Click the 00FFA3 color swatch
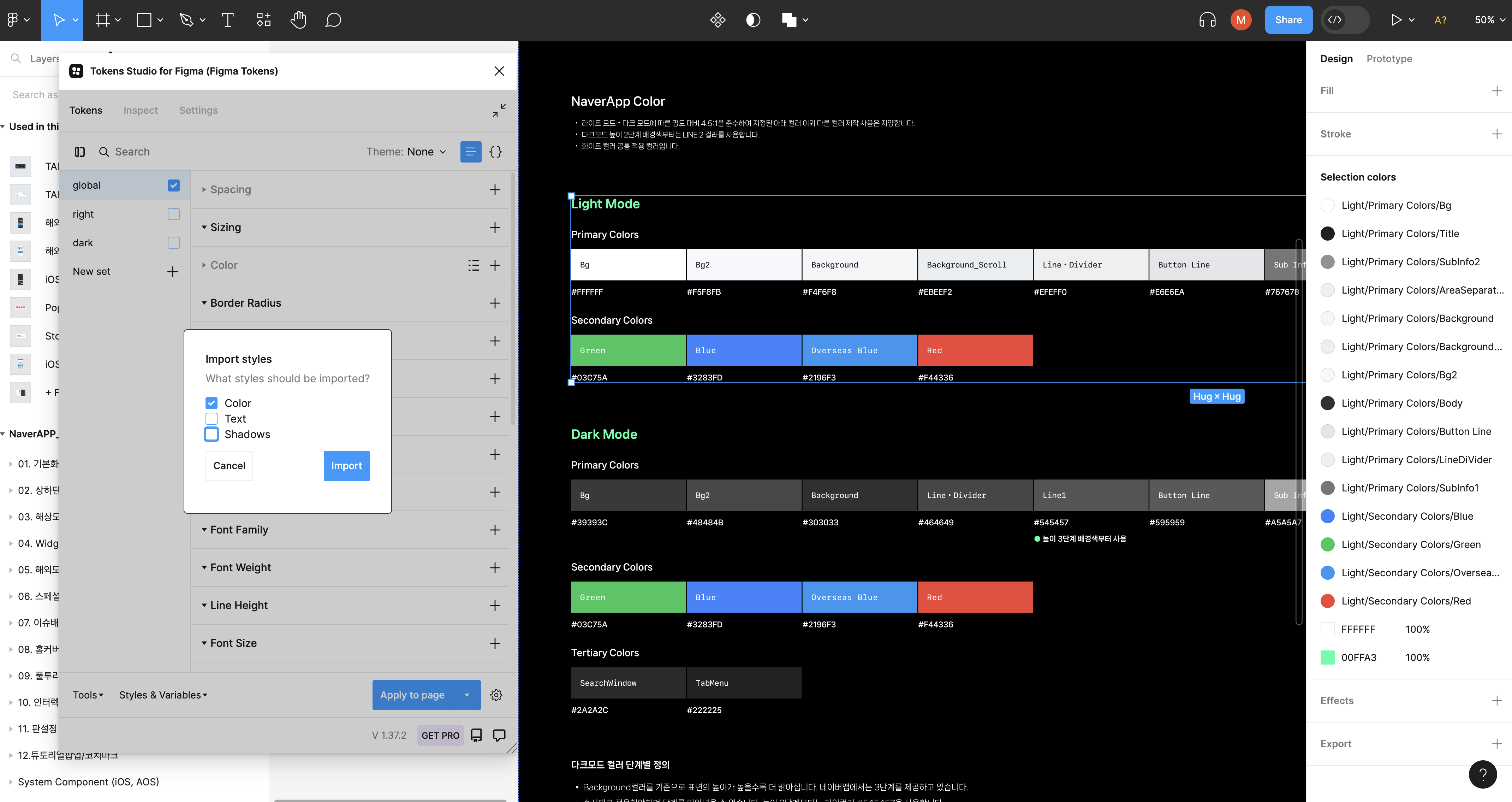This screenshot has height=802, width=1512. tap(1328, 658)
